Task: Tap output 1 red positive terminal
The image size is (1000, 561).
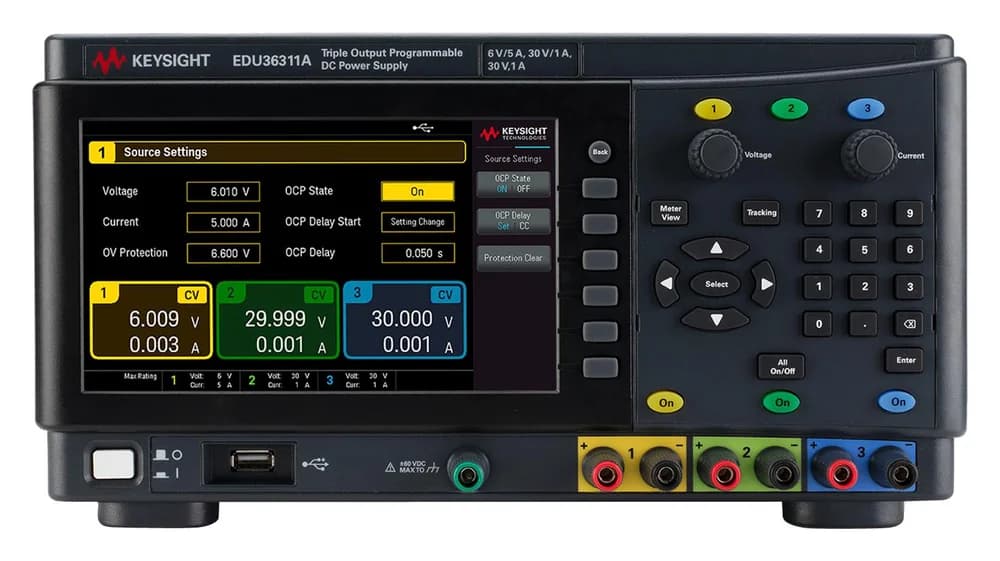Action: (x=603, y=472)
